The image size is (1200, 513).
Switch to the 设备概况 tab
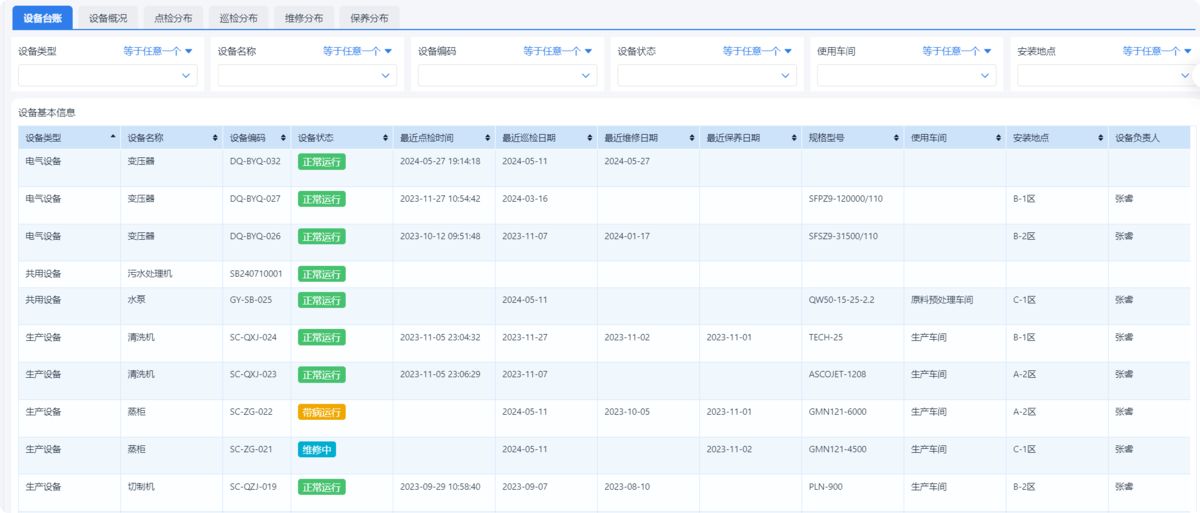[x=107, y=18]
